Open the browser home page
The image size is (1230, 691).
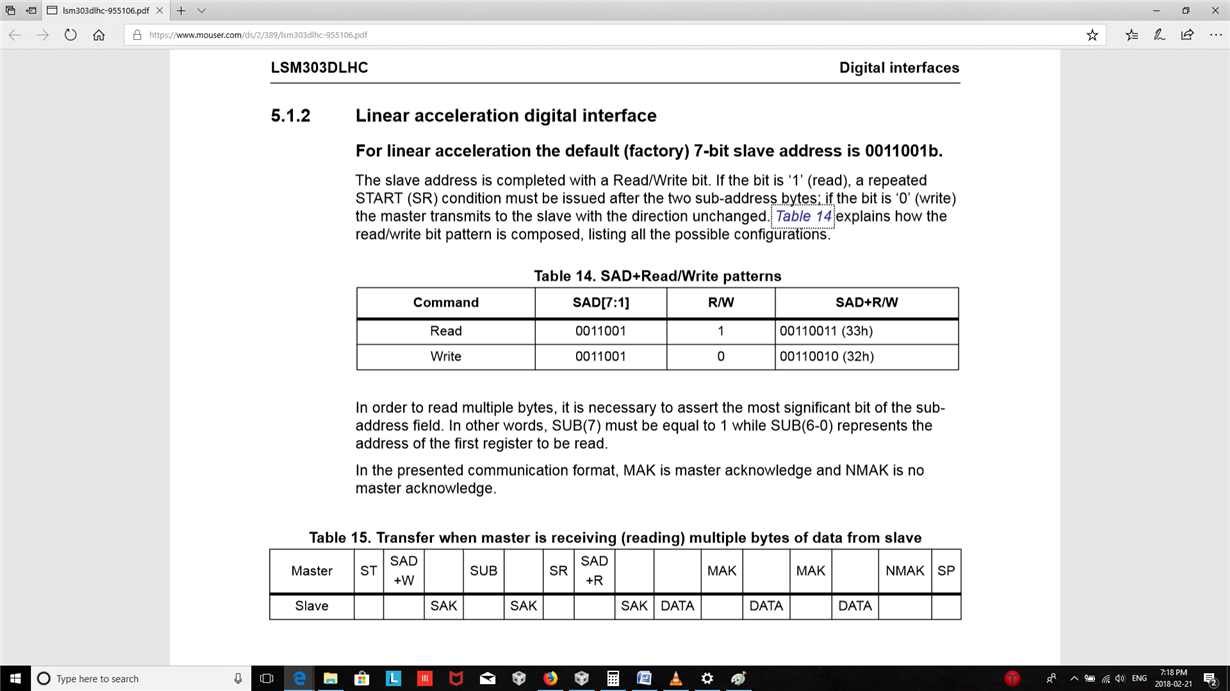click(x=98, y=35)
